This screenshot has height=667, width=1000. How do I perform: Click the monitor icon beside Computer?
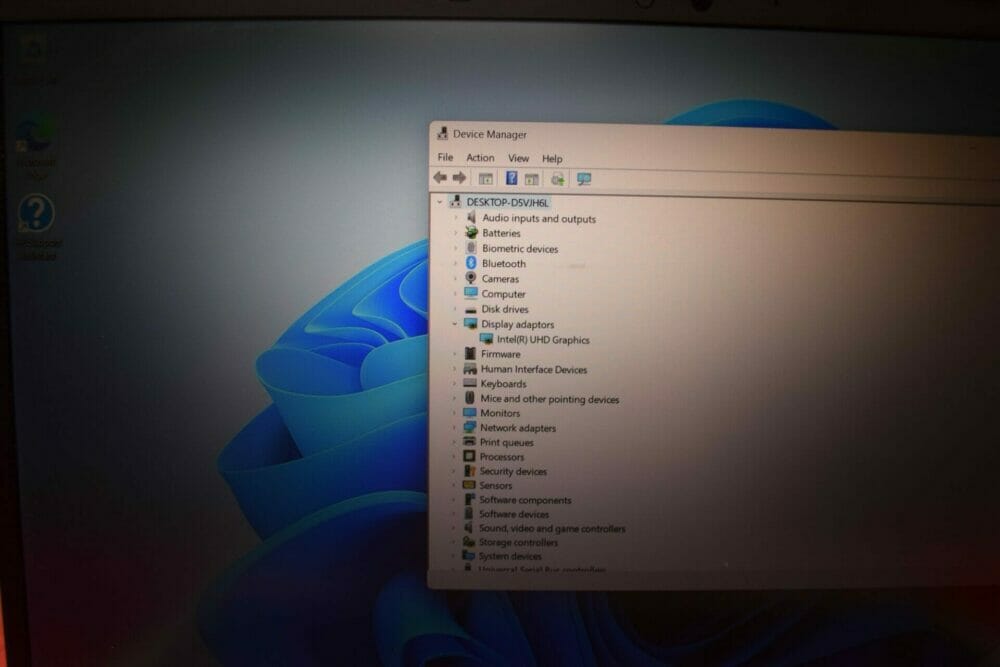(471, 293)
